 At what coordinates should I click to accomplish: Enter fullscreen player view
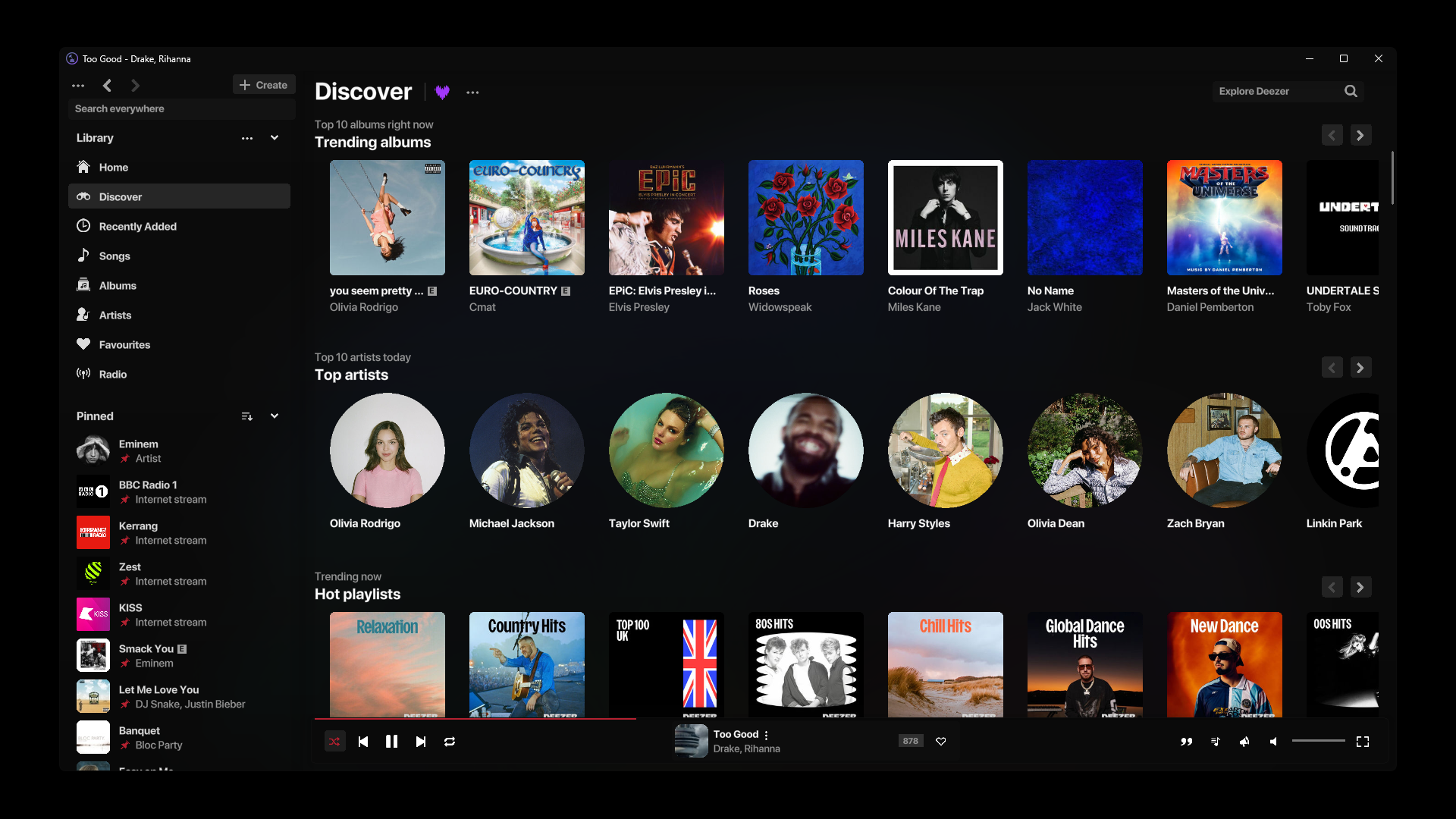click(x=1363, y=742)
